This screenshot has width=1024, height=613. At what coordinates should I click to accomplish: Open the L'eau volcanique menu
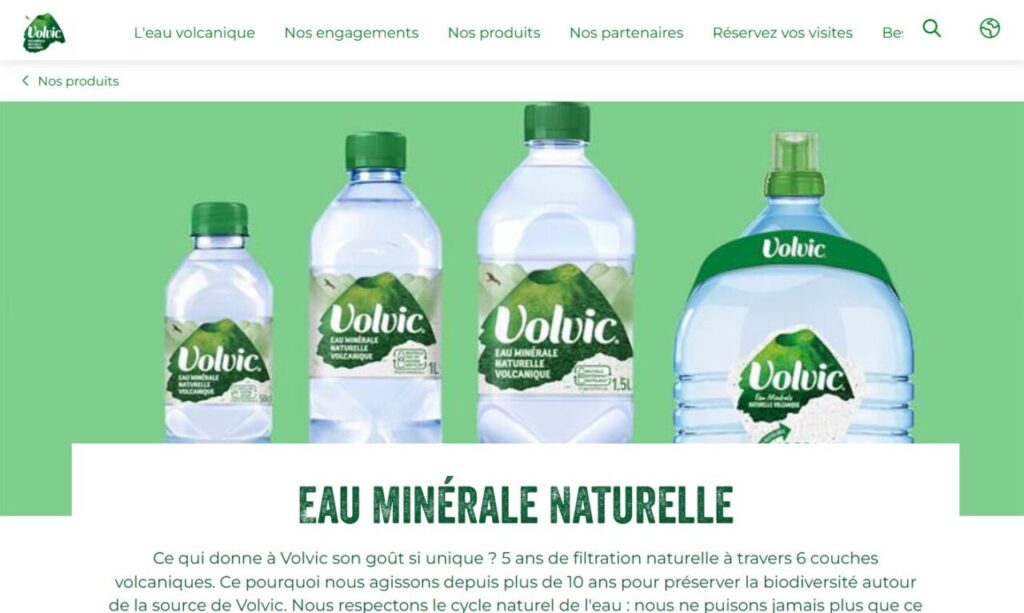tap(194, 33)
